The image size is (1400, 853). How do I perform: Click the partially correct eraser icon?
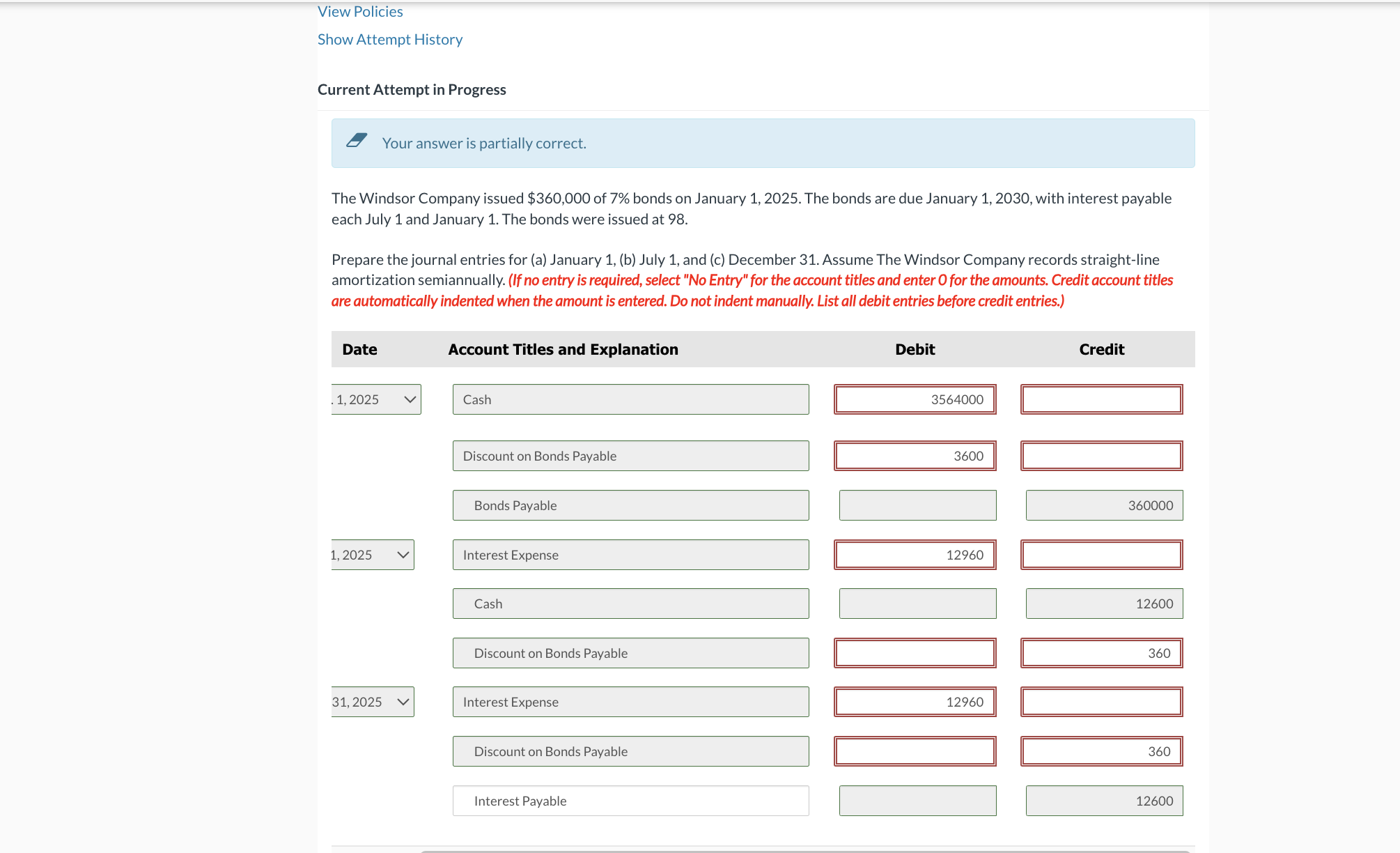click(357, 141)
